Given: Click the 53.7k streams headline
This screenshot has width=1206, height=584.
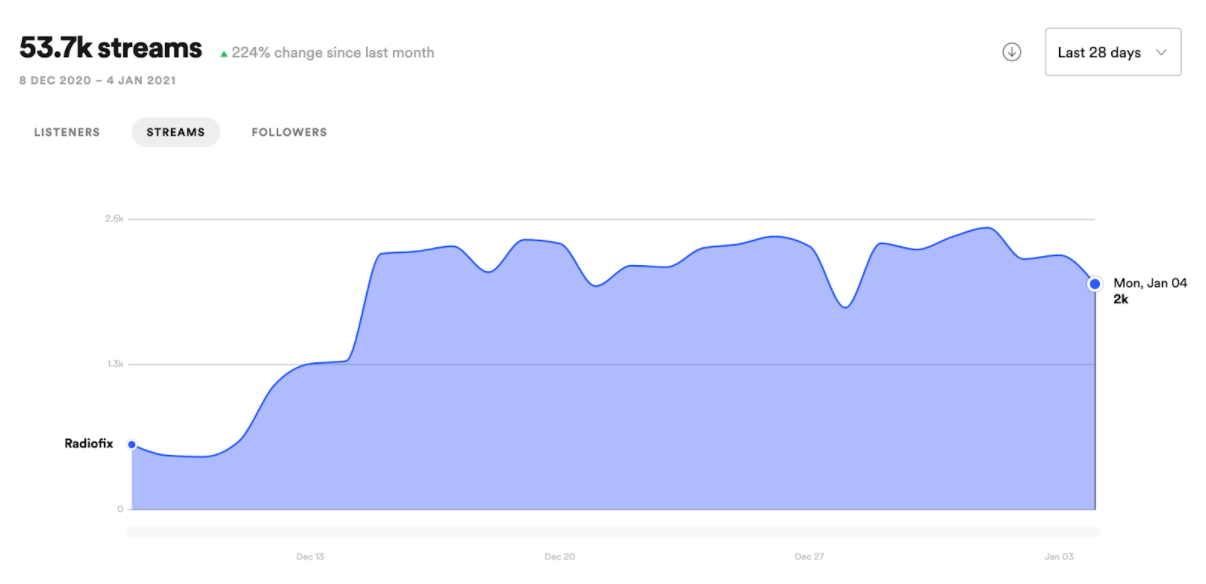Looking at the screenshot, I should tap(111, 48).
